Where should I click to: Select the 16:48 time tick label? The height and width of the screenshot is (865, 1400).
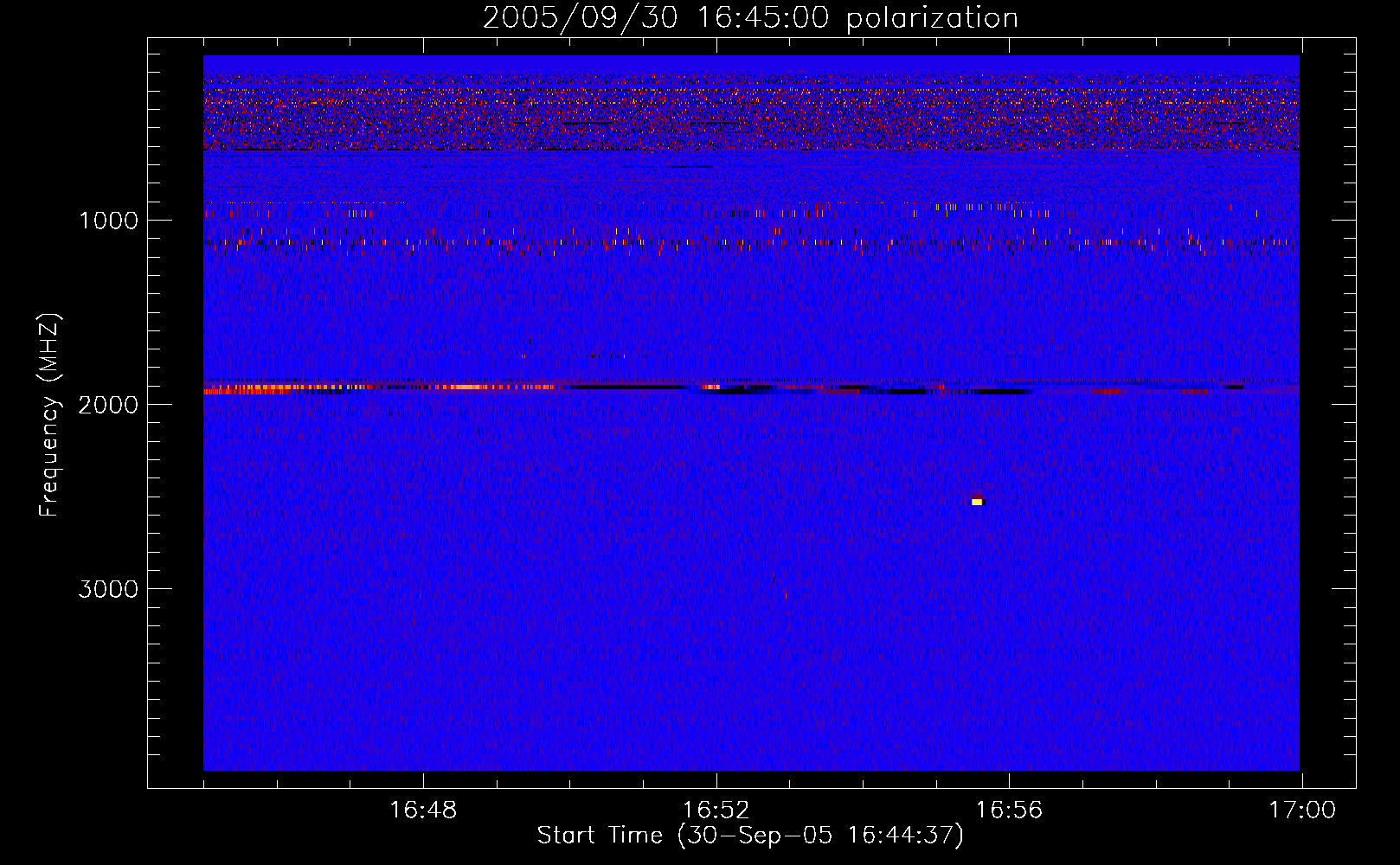423,811
